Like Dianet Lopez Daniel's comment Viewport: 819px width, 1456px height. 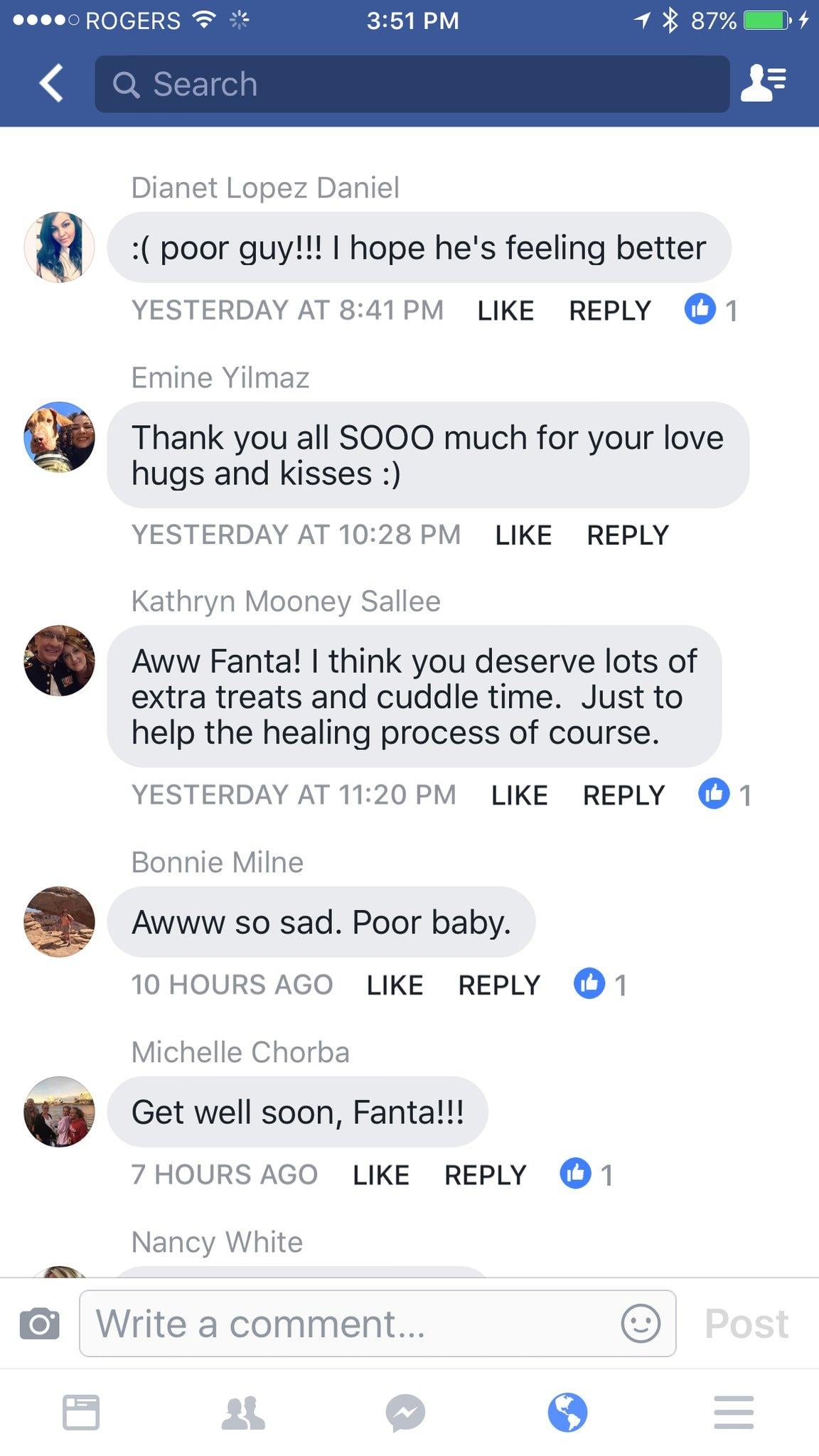tap(505, 311)
